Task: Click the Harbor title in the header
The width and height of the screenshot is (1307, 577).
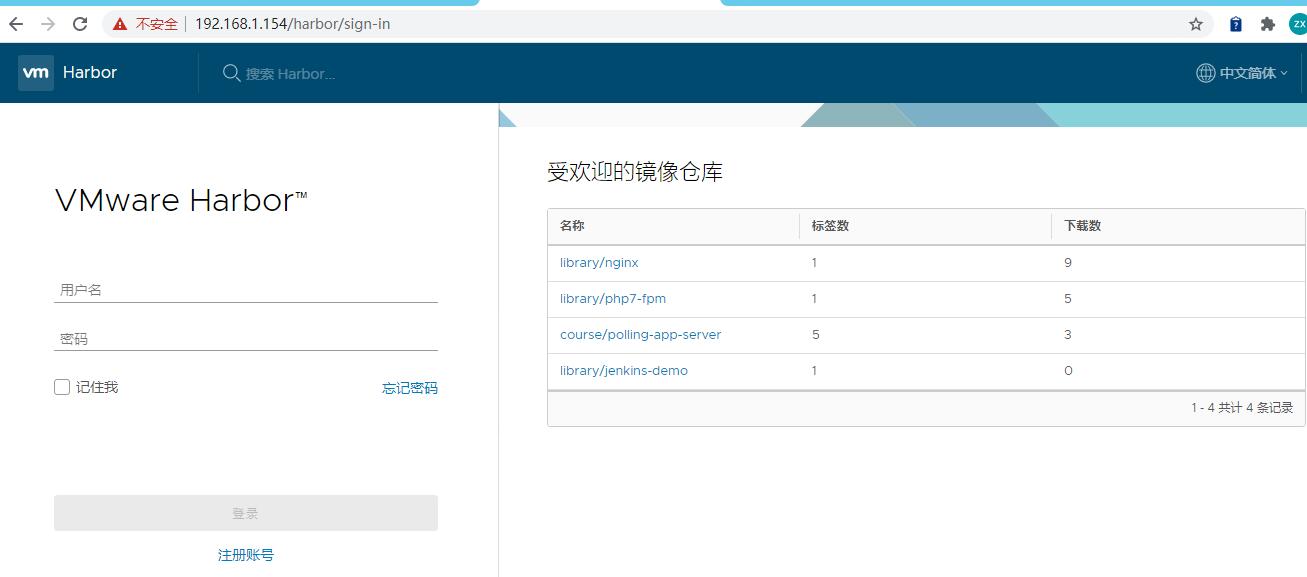Action: pos(90,73)
